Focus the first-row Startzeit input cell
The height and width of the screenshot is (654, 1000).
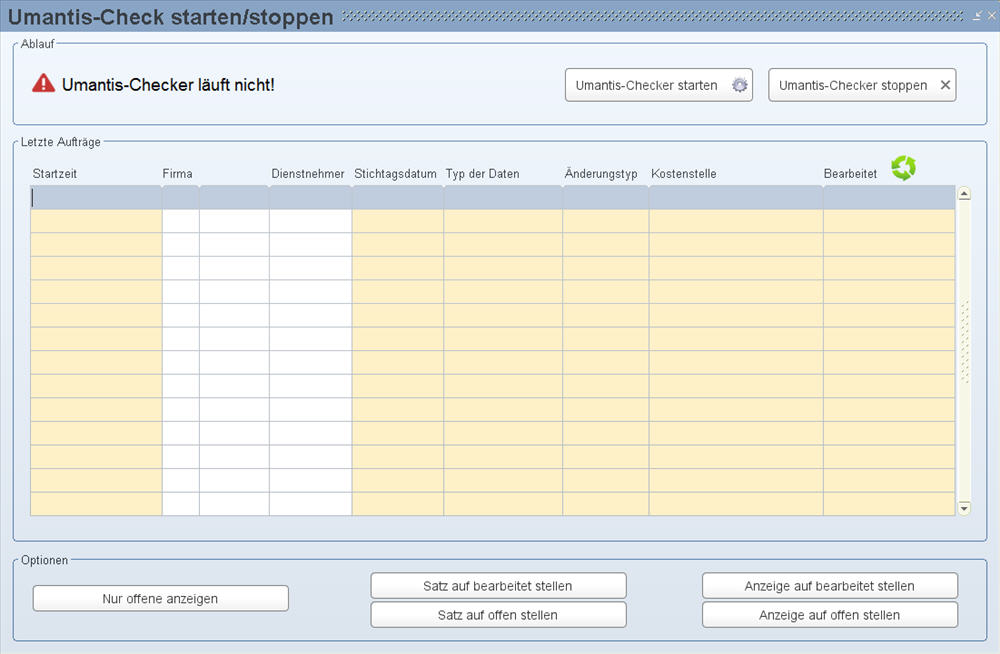(x=96, y=198)
